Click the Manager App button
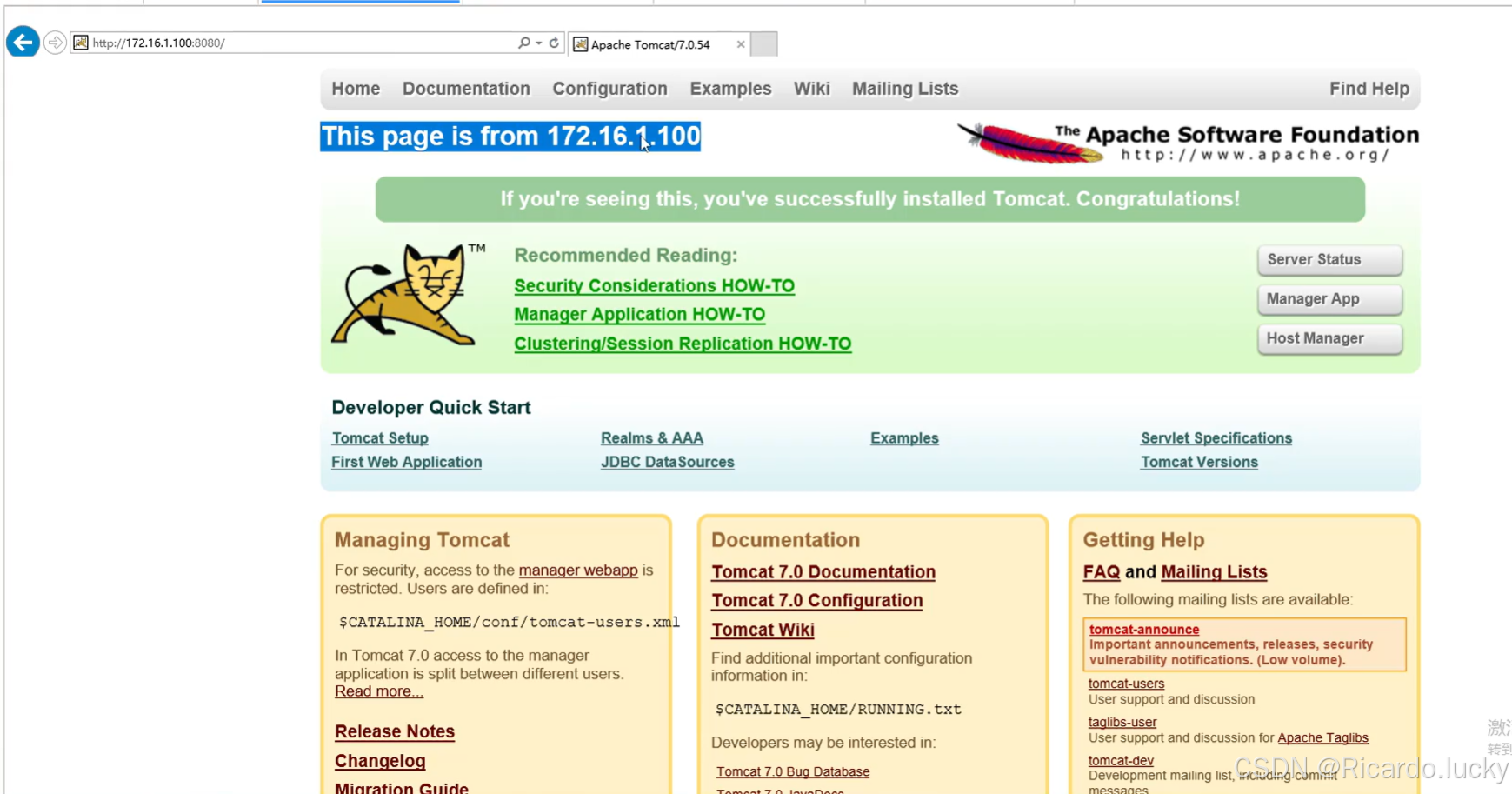 [x=1329, y=299]
